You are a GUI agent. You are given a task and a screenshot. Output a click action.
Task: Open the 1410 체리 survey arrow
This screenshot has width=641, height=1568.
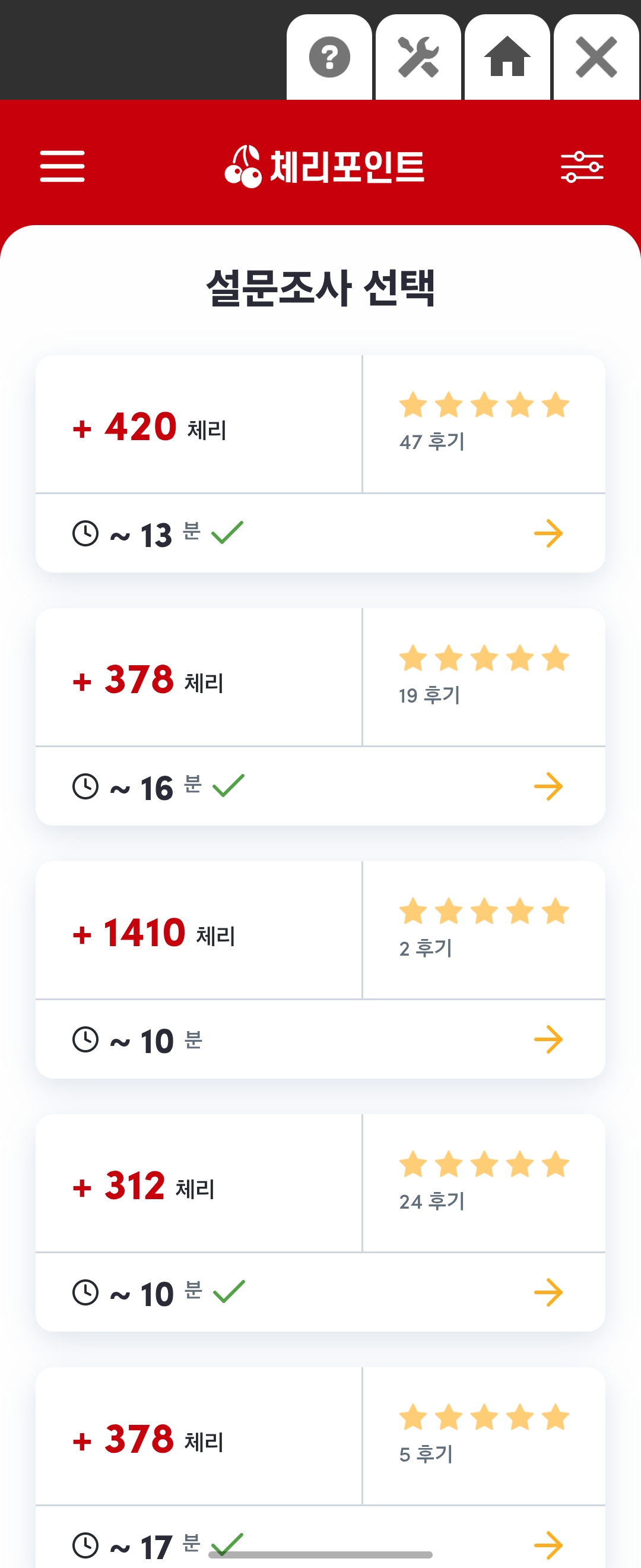coord(548,1039)
